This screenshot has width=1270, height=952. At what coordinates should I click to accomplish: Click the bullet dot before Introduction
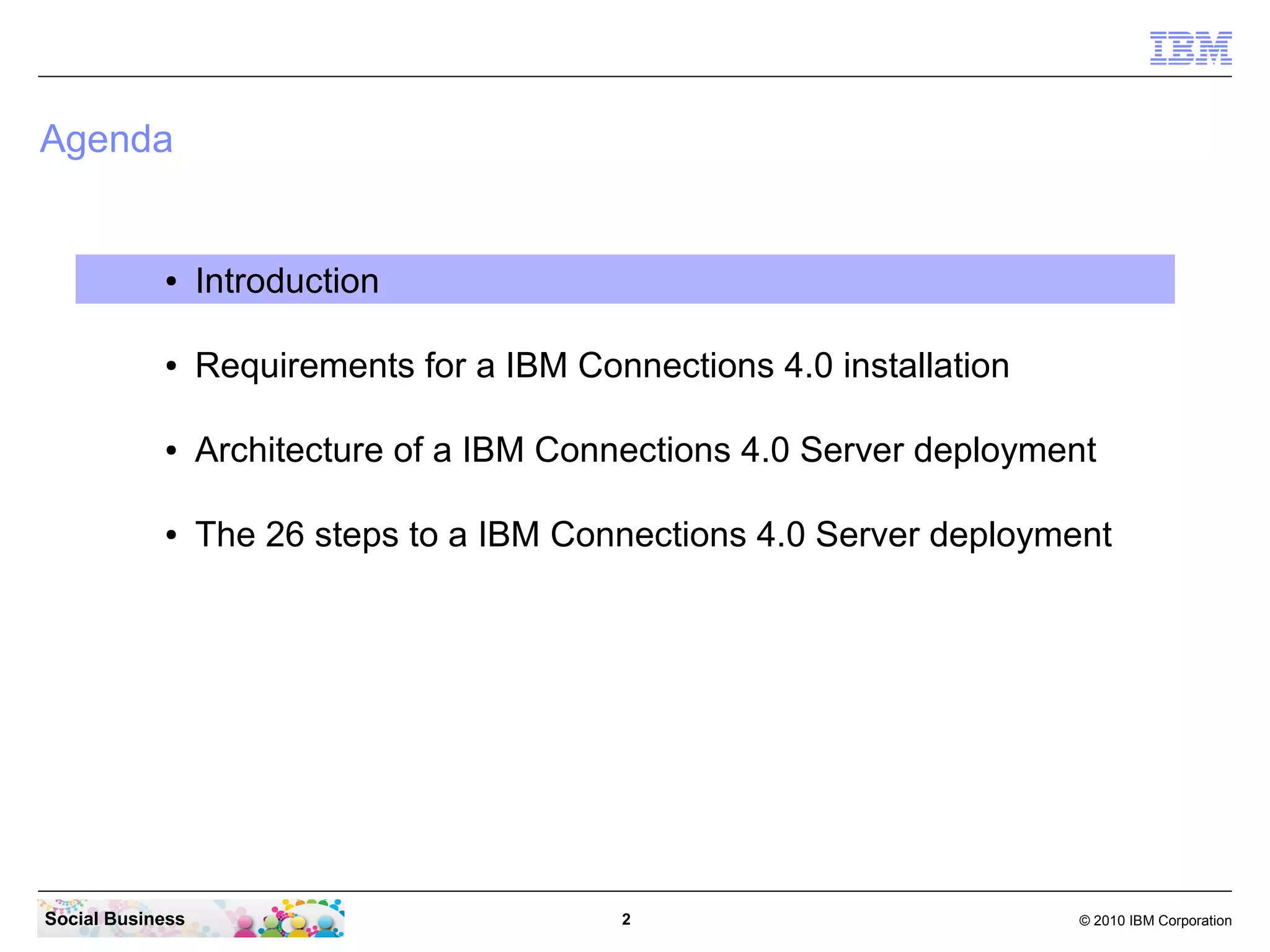pos(171,282)
